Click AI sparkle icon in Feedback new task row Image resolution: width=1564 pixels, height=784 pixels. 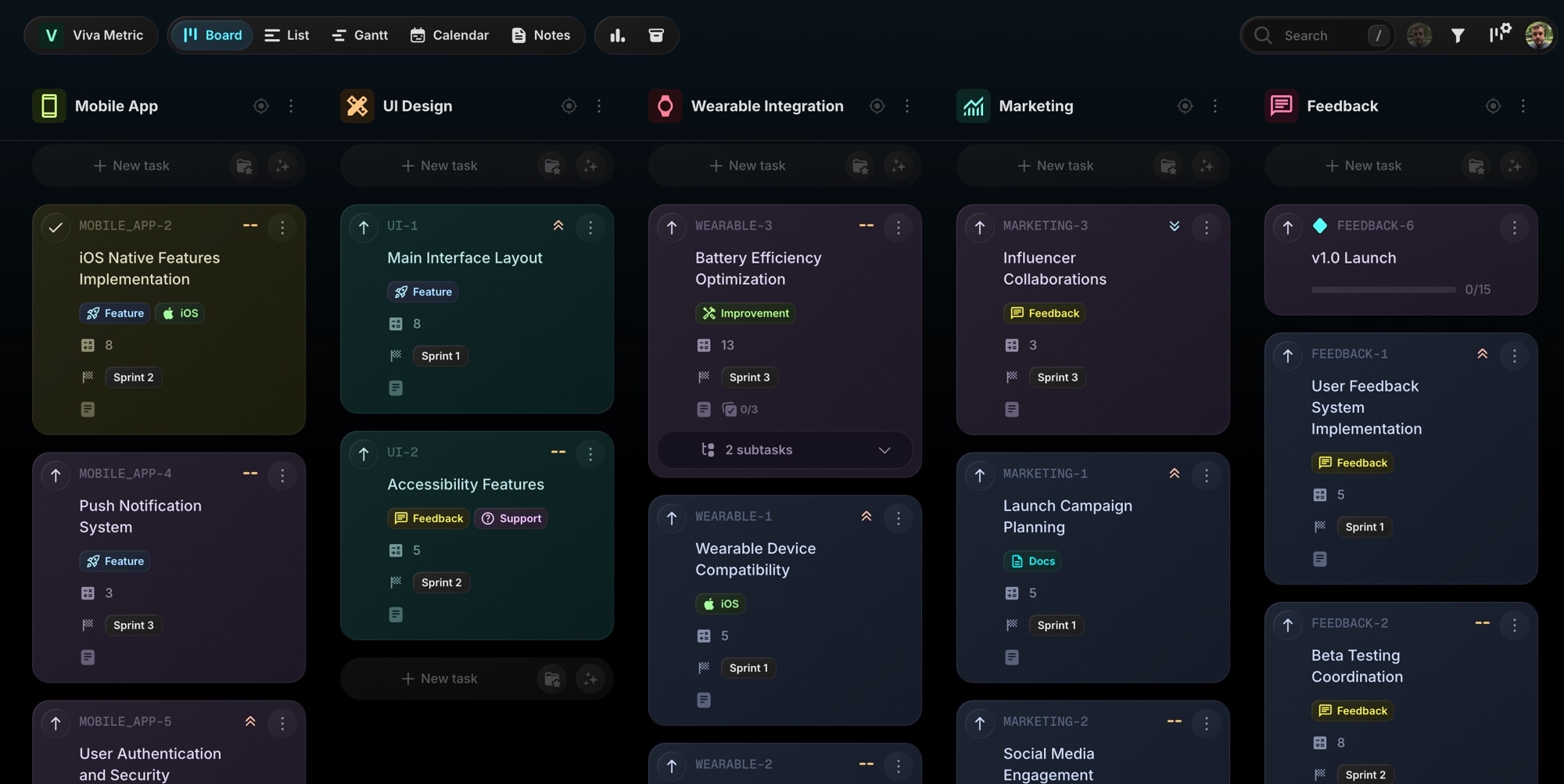tap(1515, 166)
